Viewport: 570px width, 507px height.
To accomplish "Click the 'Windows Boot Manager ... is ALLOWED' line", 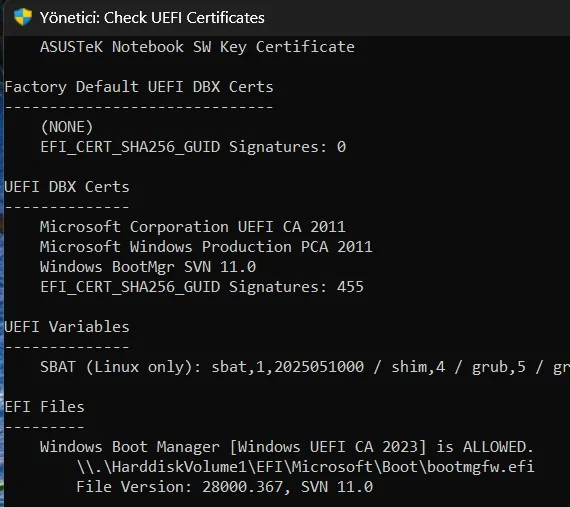I will pyautogui.click(x=286, y=447).
